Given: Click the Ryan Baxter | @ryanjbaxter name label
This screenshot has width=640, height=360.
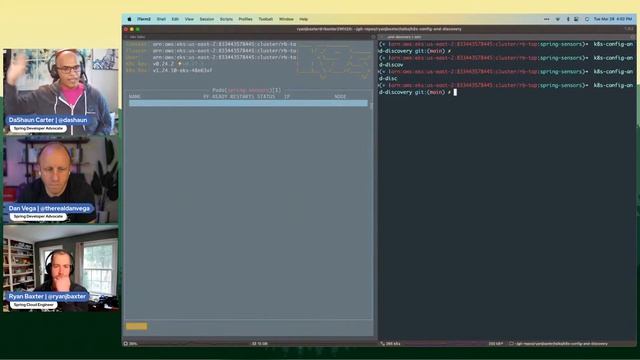Looking at the screenshot, I should point(47,296).
